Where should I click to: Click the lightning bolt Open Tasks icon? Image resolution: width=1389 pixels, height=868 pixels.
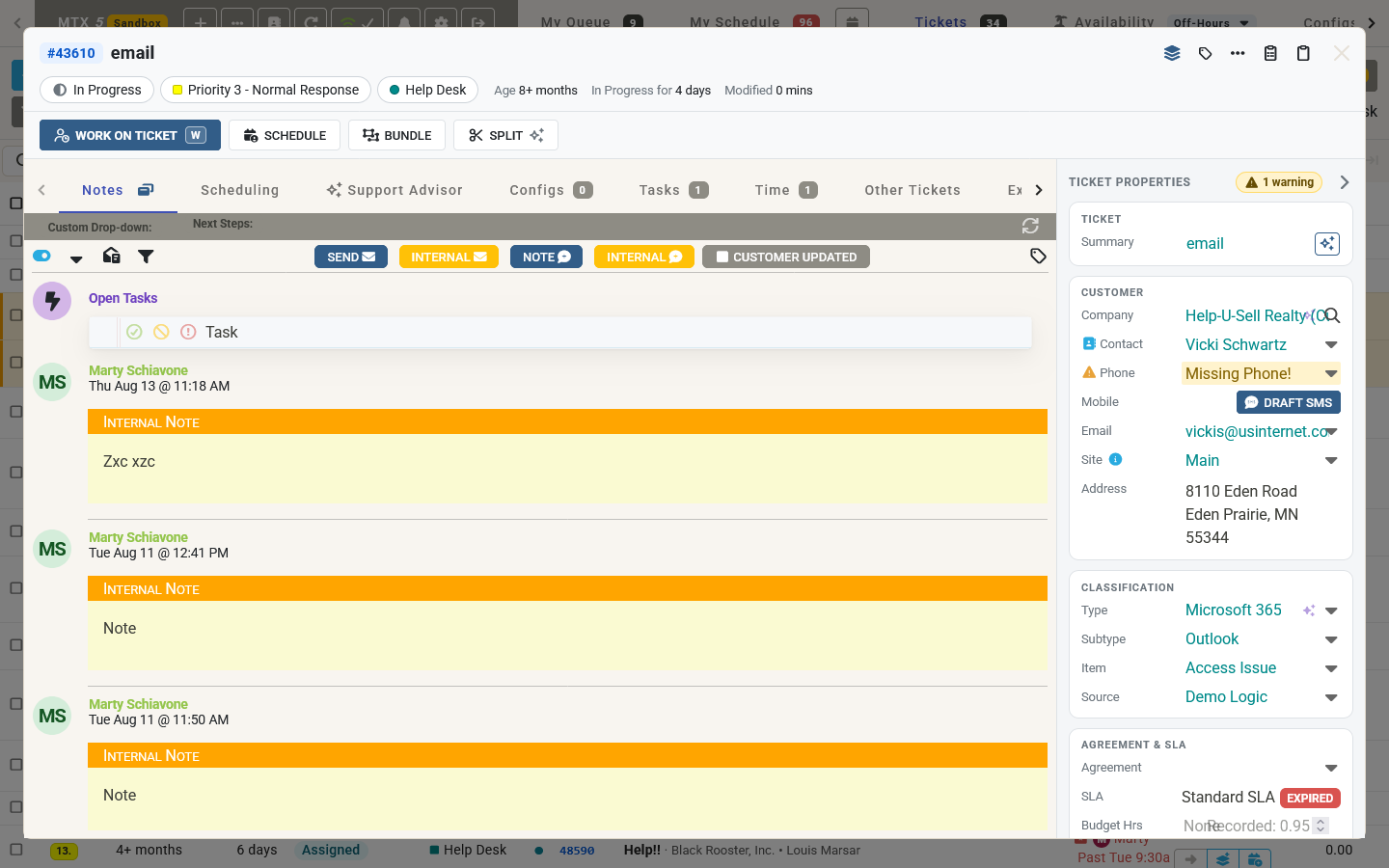52,301
